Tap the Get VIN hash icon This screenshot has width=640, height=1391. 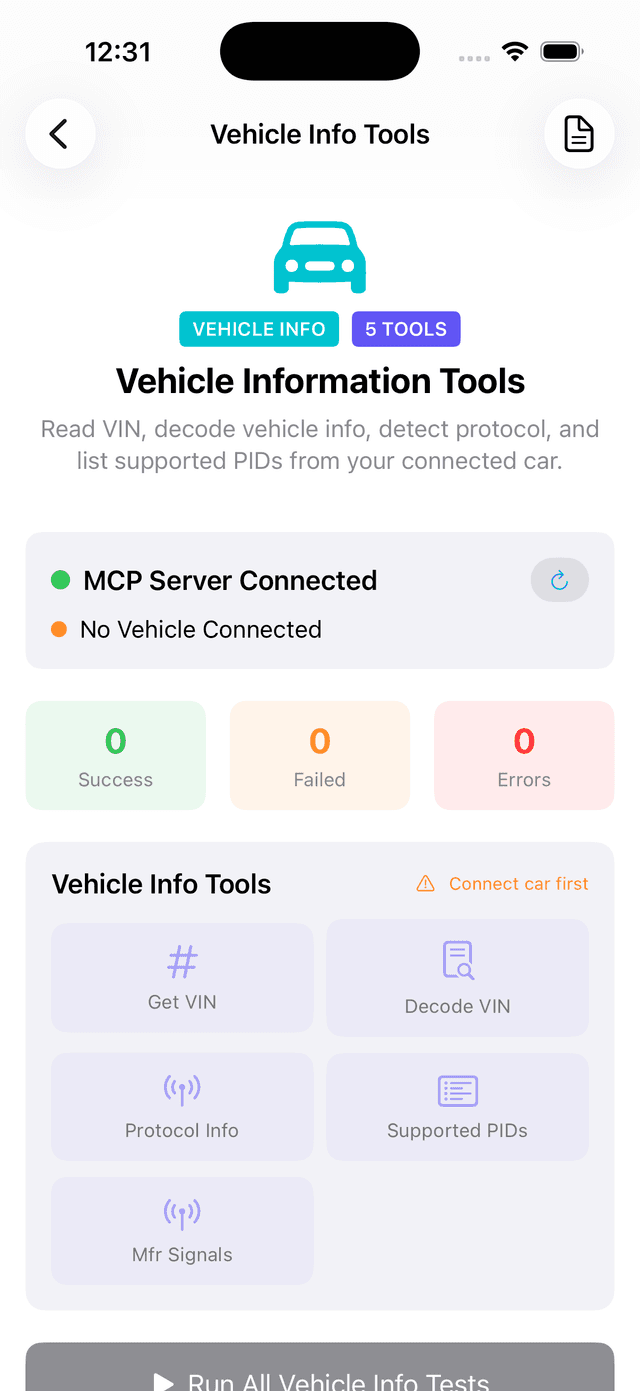181,961
